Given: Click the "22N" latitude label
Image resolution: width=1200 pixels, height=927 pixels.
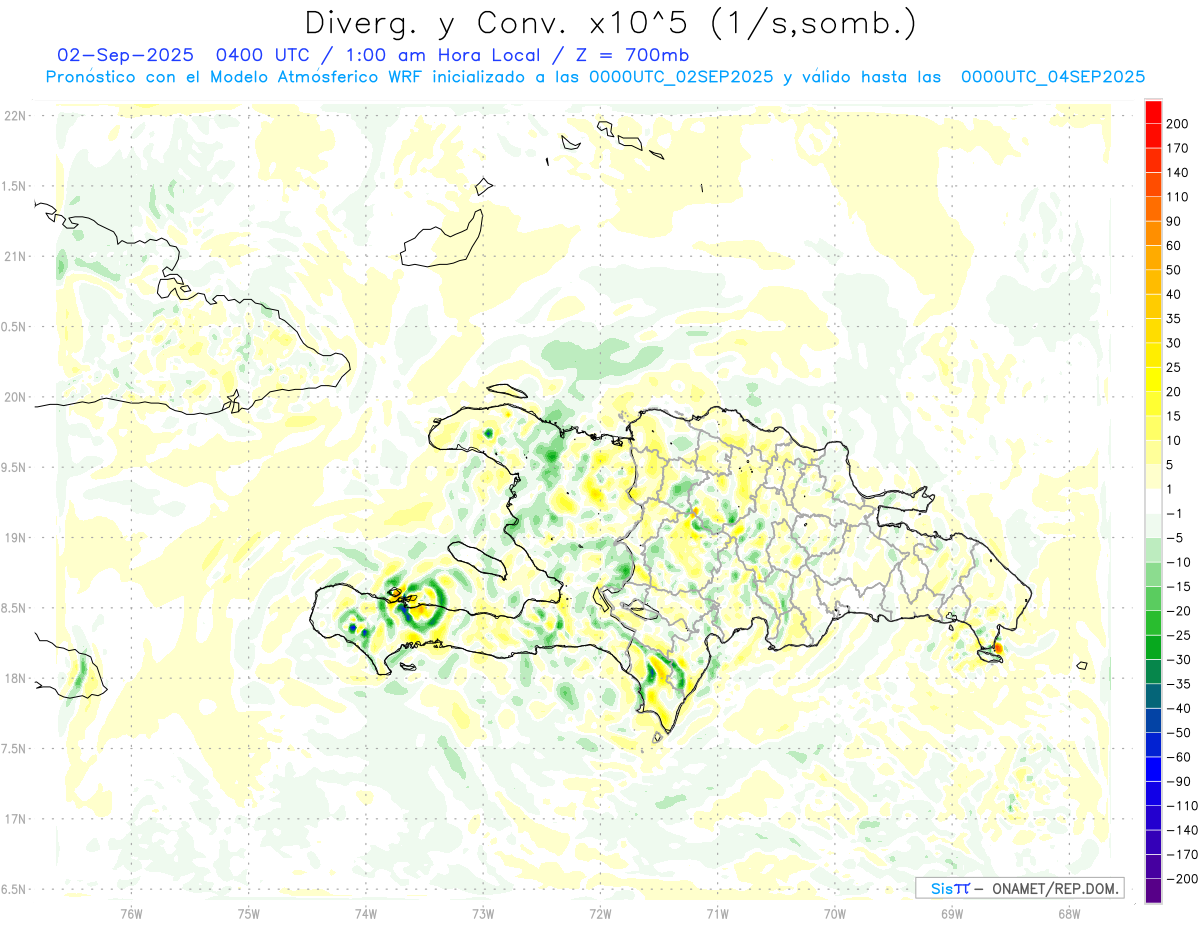Looking at the screenshot, I should [x=15, y=115].
